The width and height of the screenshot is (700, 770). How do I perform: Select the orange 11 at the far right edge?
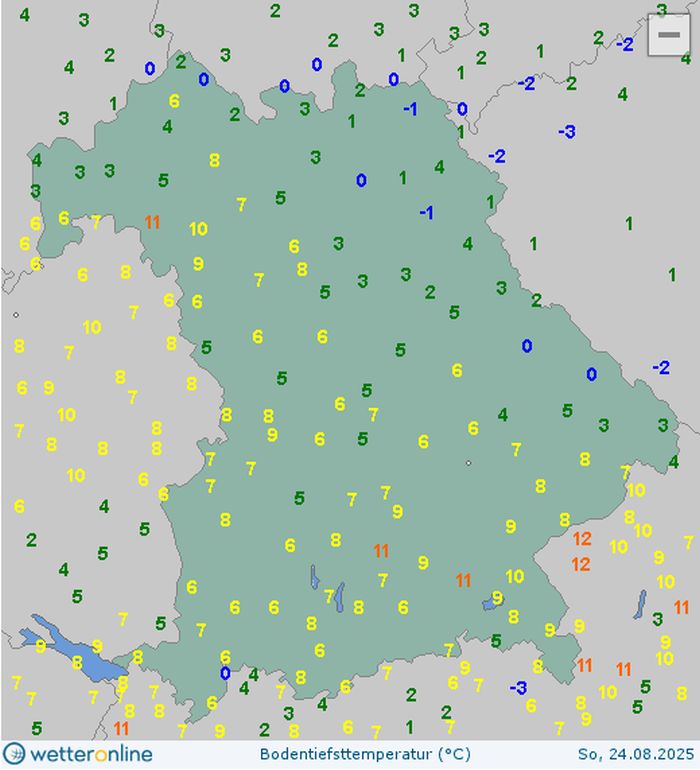point(681,607)
